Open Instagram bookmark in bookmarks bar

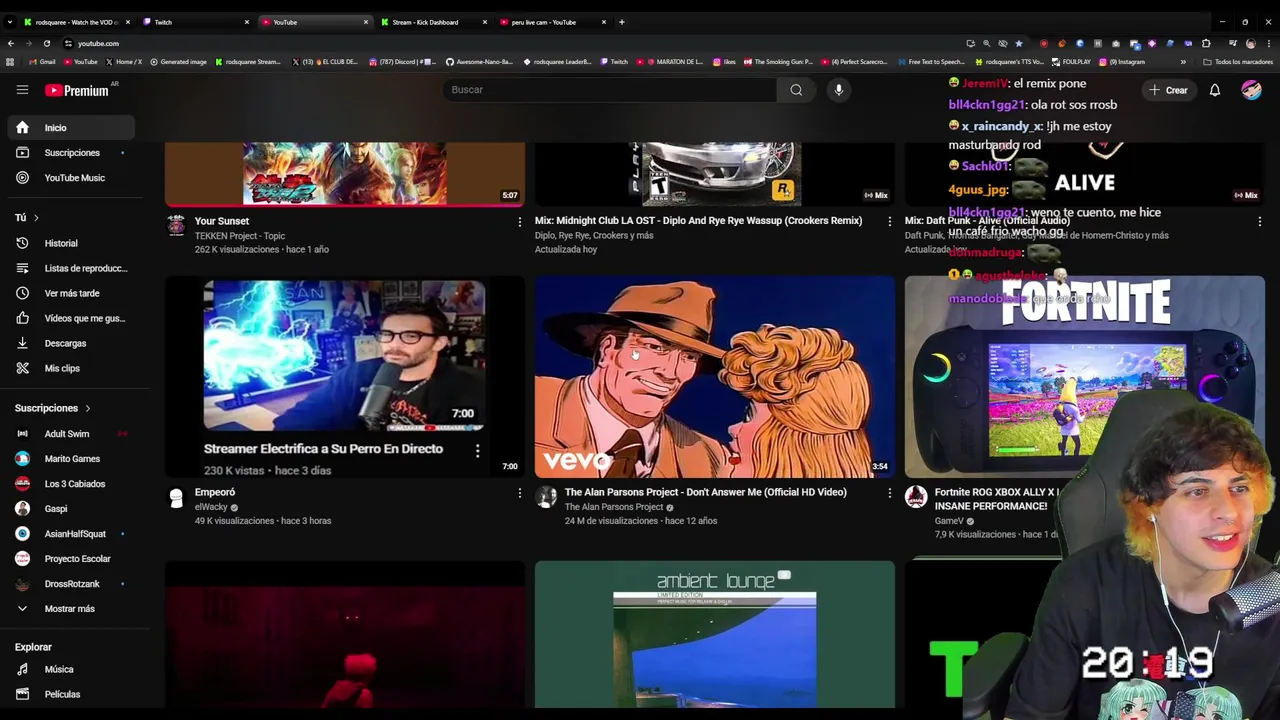(1122, 62)
